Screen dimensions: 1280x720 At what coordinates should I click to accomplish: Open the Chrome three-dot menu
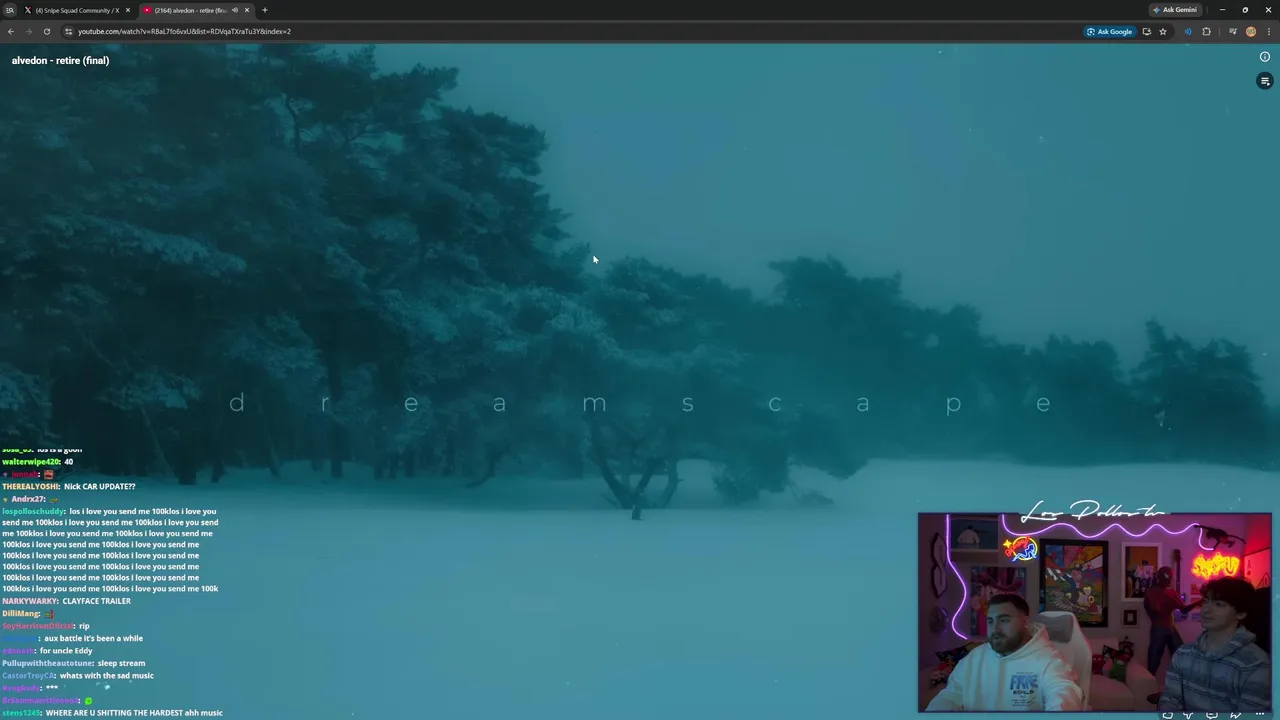coord(1267,31)
